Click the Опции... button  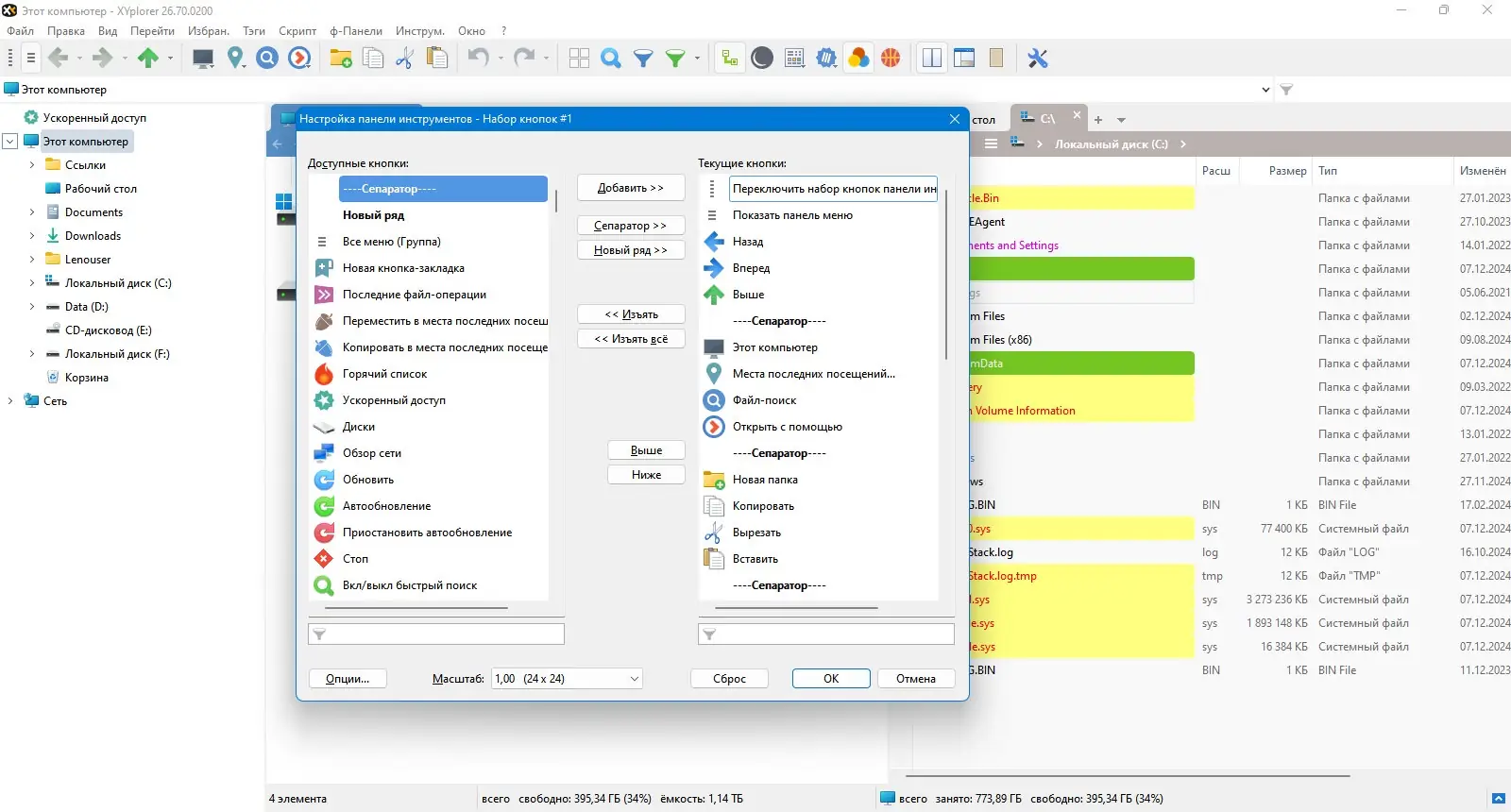coord(348,679)
